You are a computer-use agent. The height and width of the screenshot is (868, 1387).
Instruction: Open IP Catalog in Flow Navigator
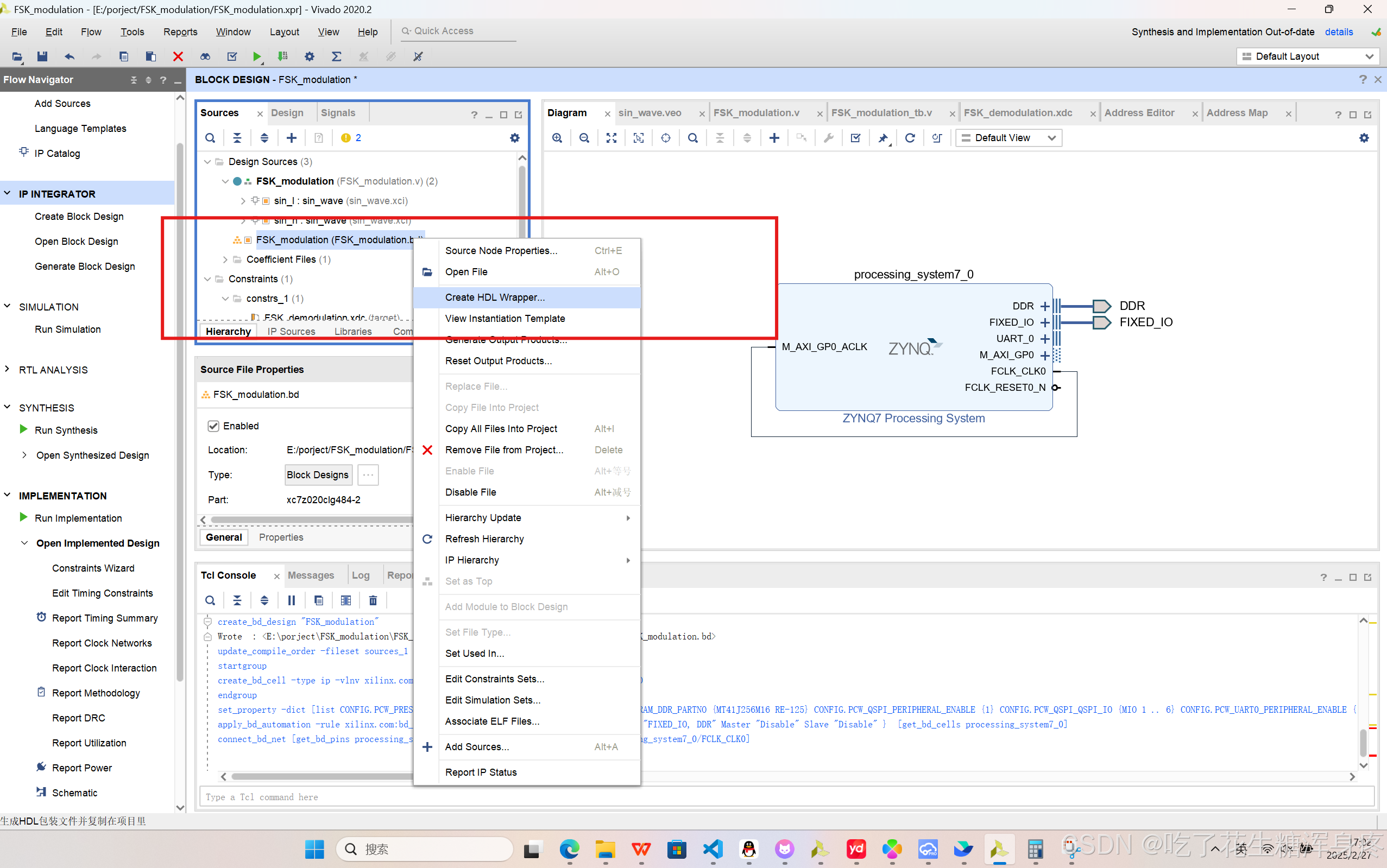pos(57,153)
